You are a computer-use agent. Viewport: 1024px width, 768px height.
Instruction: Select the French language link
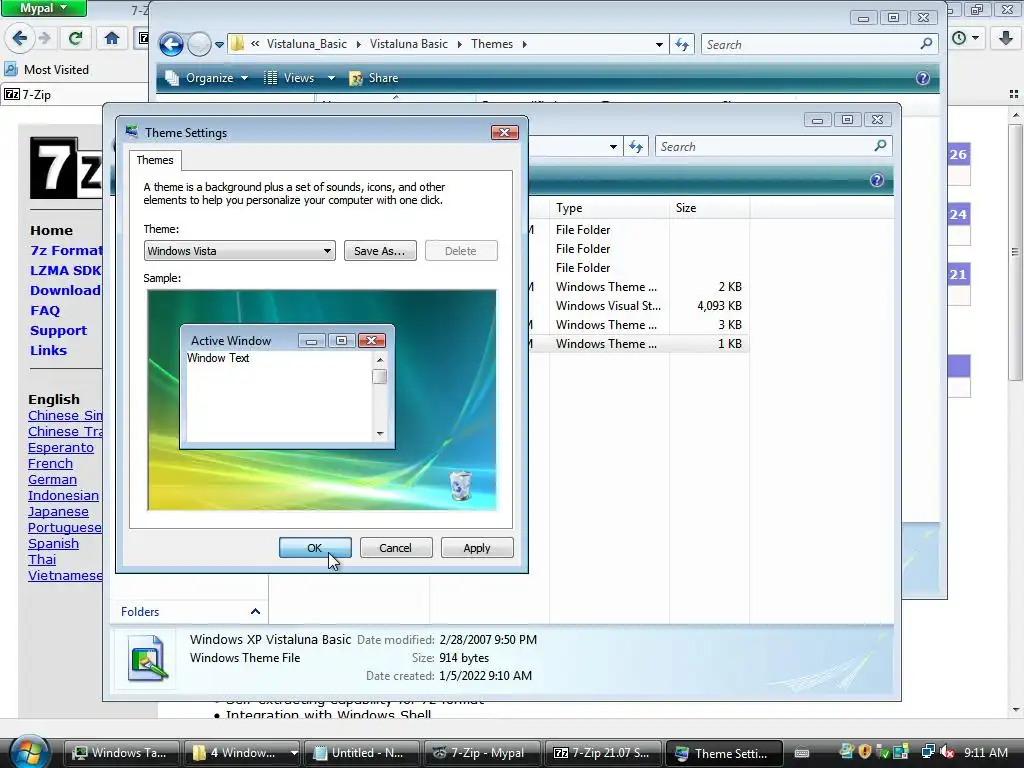click(50, 464)
